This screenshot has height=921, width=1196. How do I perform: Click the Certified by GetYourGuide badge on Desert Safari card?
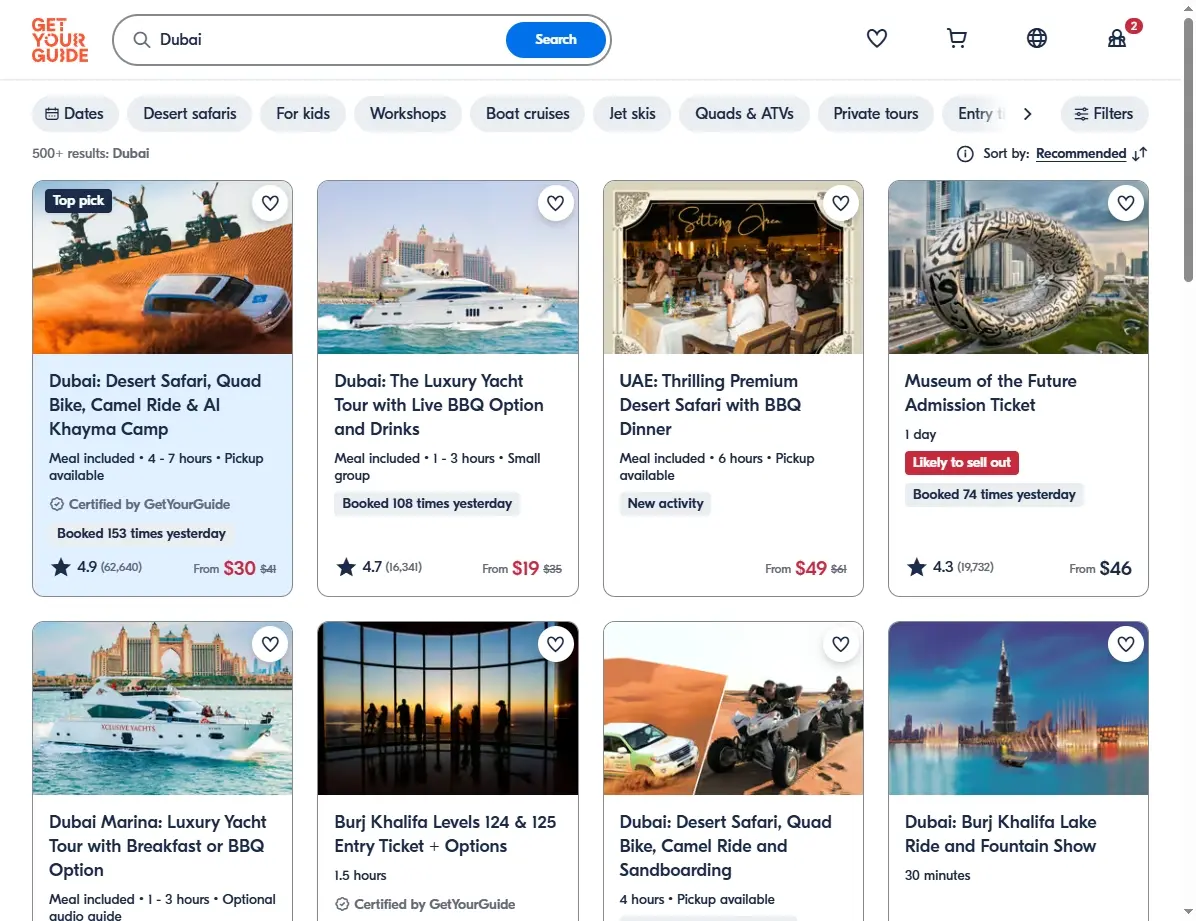(x=140, y=504)
